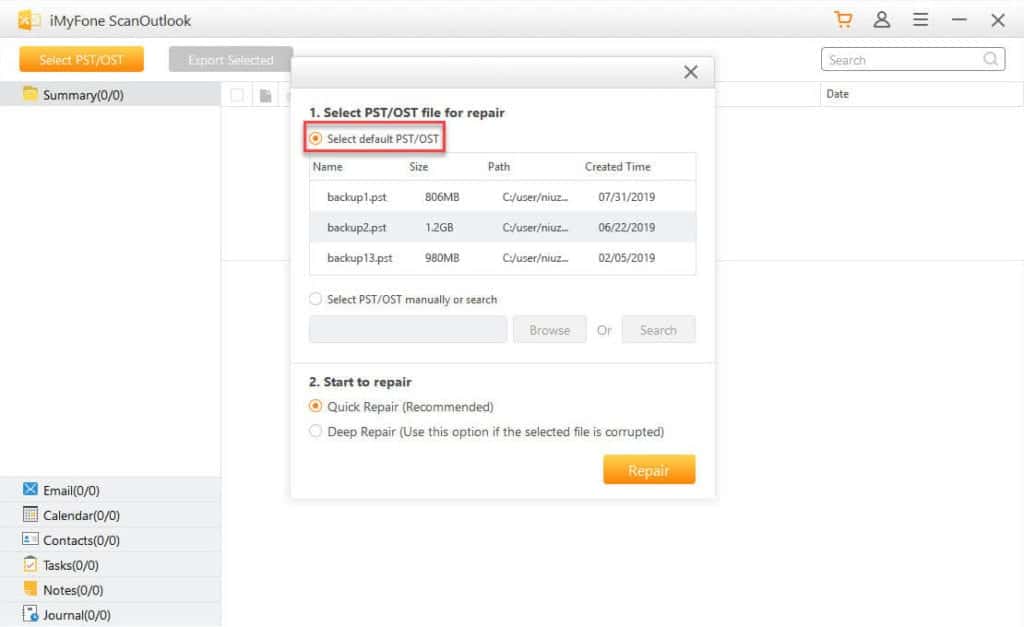The image size is (1024, 627).
Task: Open the Journal category in sidebar
Action: click(76, 615)
